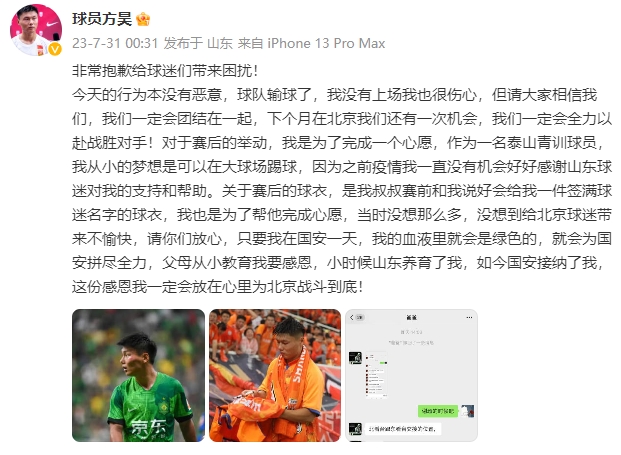Open the profile avatar of 球员方昊
621x455 pixels.
tap(36, 29)
